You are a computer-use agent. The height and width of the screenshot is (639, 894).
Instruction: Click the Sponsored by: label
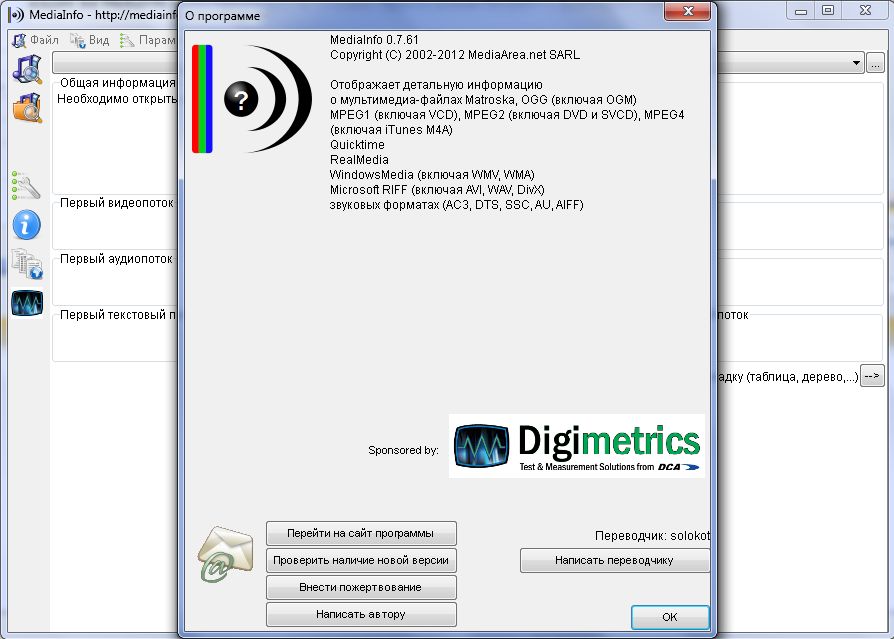(x=404, y=450)
